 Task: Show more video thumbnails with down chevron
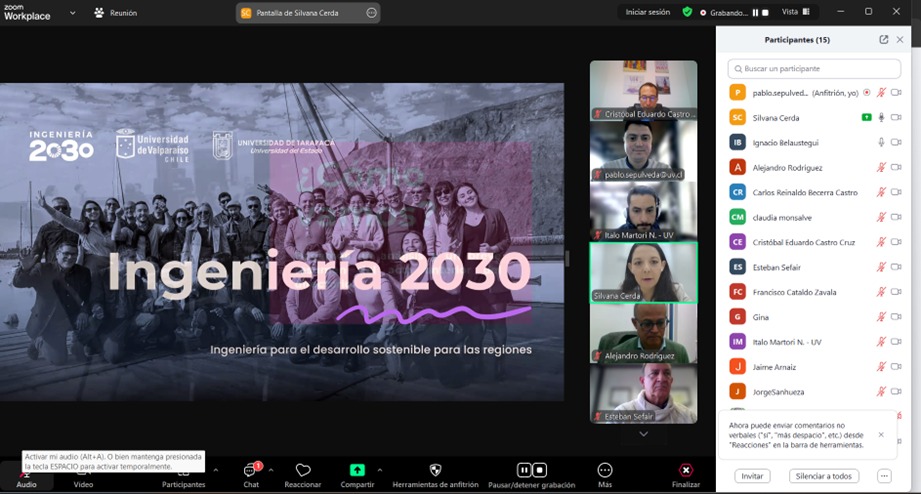coord(644,434)
